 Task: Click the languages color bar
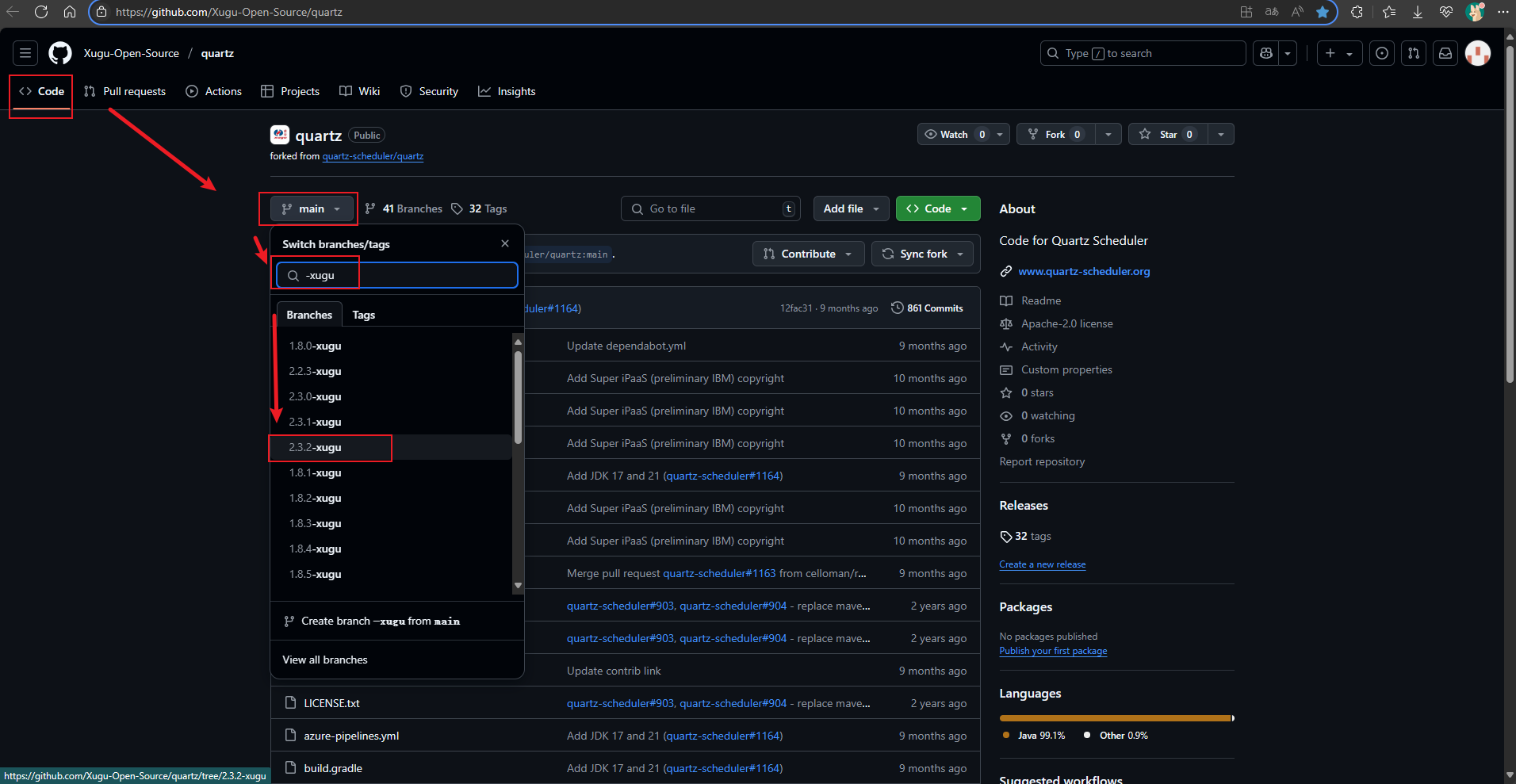pos(1116,718)
